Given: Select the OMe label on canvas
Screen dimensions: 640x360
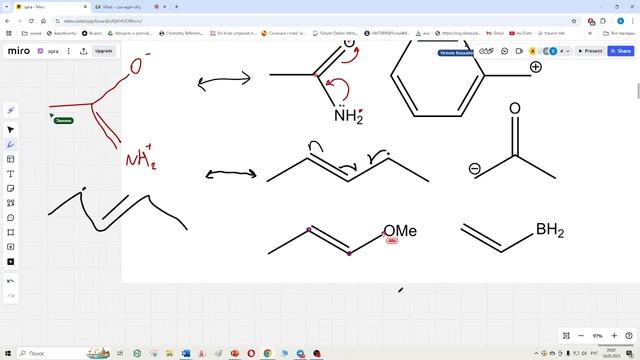Looking at the screenshot, I should pyautogui.click(x=400, y=231).
